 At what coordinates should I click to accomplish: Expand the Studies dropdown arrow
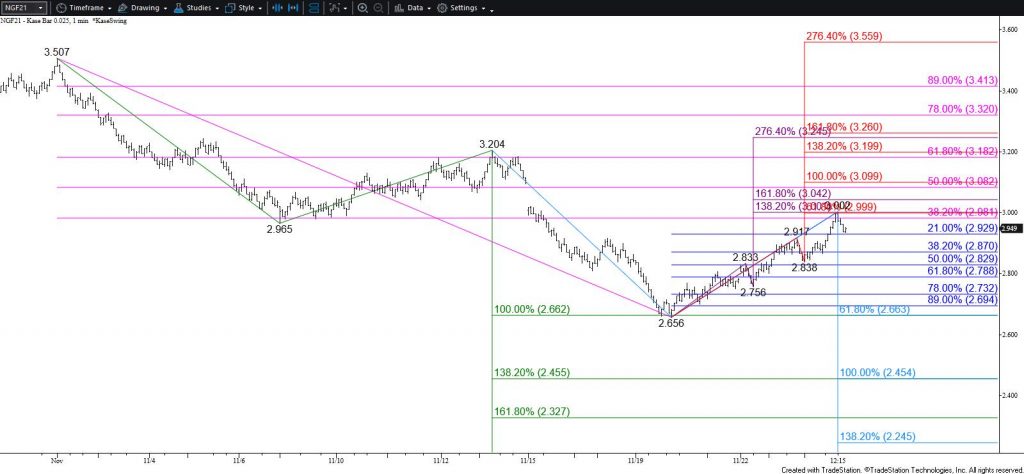coord(217,8)
